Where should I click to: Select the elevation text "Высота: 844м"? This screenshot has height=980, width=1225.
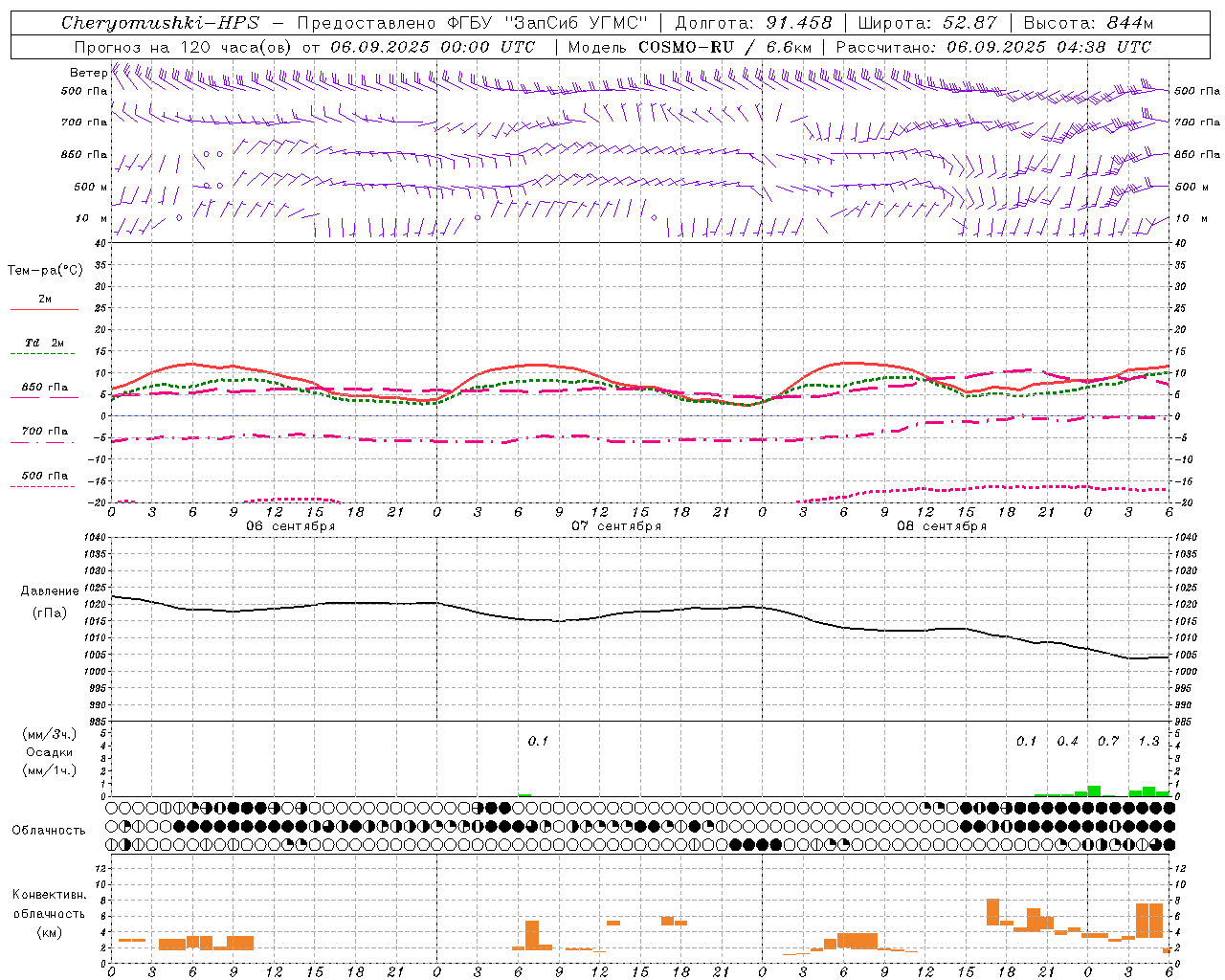coord(1088,23)
